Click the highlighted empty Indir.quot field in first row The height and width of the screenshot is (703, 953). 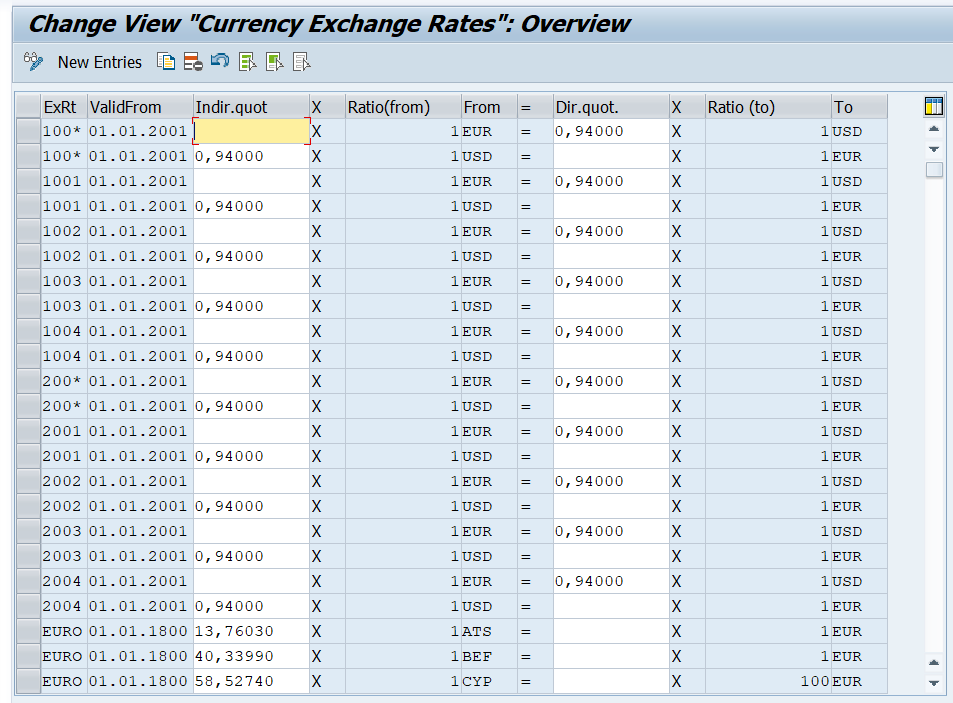coord(252,131)
